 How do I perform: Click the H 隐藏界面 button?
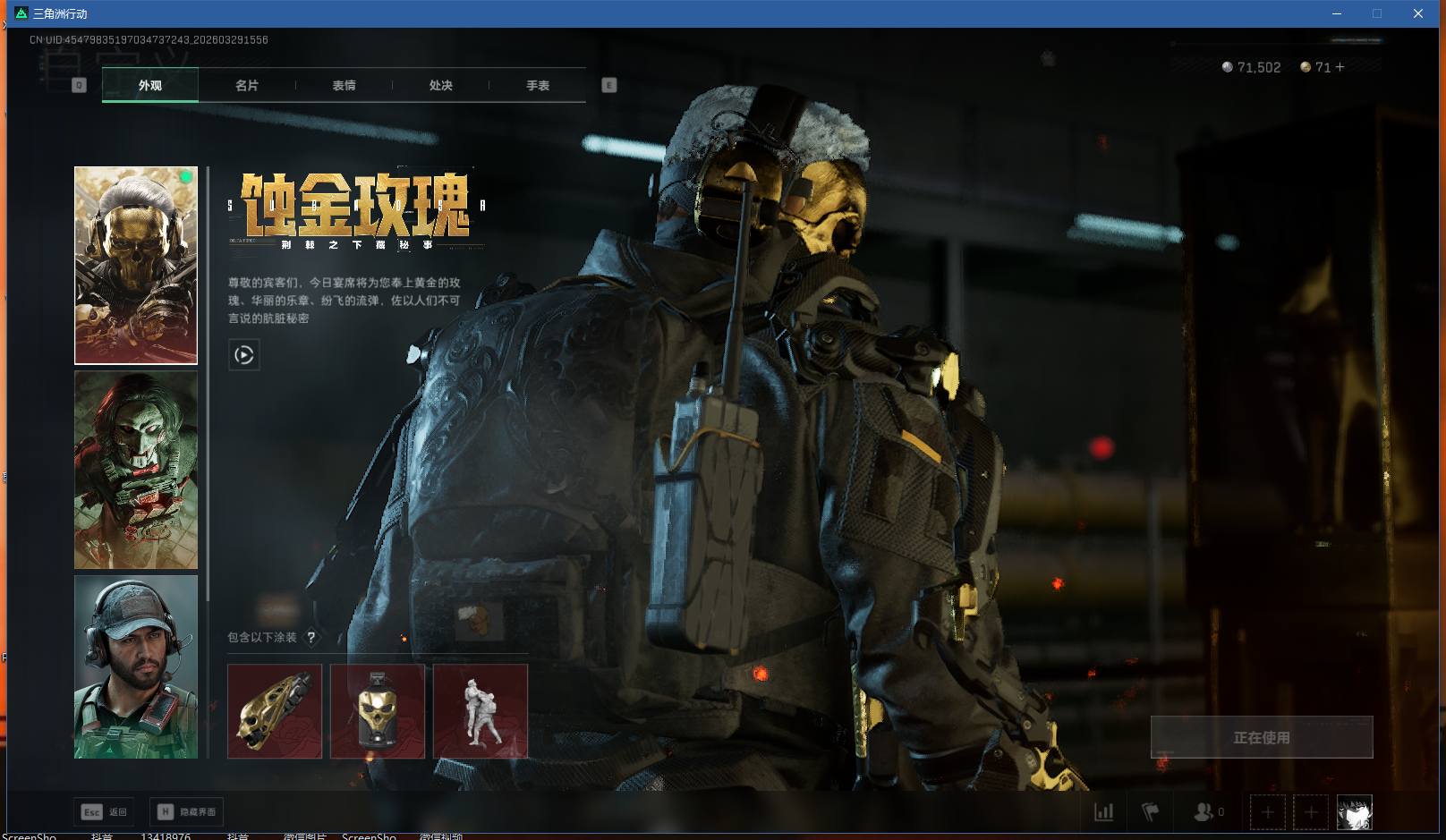point(186,811)
